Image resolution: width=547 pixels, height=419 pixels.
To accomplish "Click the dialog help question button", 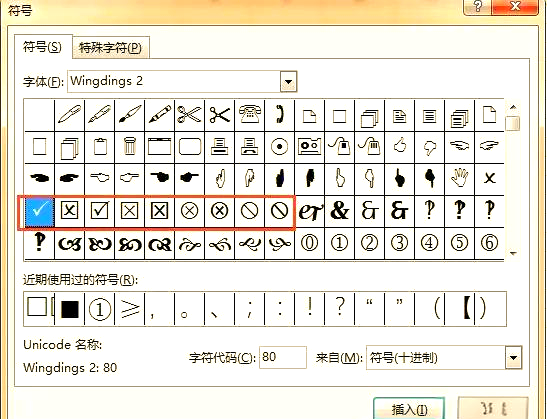I will 478,6.
